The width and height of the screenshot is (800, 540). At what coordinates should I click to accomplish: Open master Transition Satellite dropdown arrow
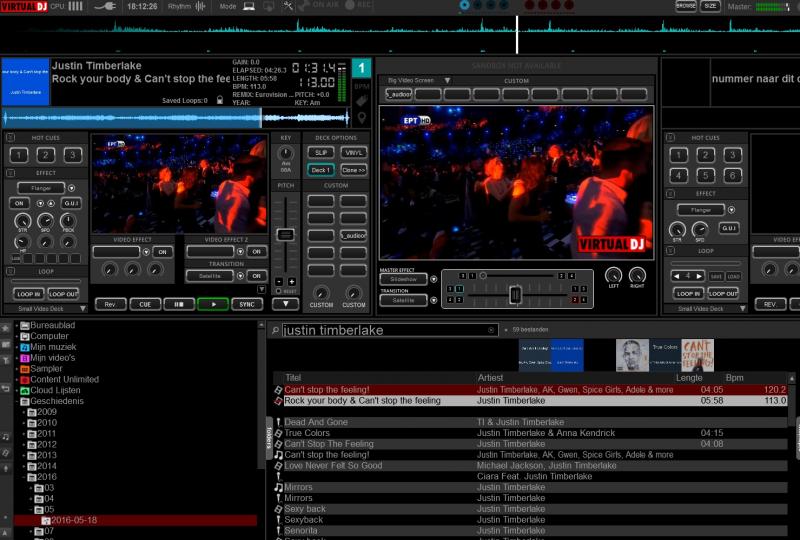434,300
